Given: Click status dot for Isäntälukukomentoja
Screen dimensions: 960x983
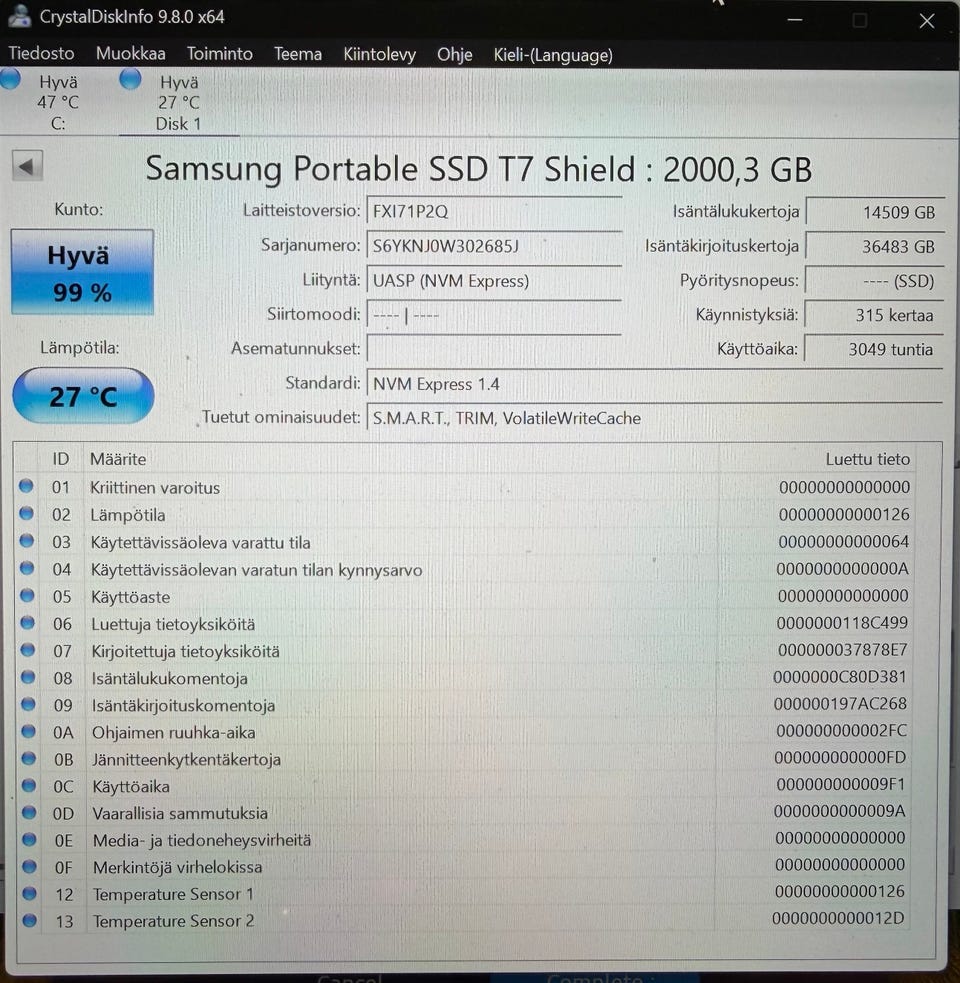Looking at the screenshot, I should [x=28, y=676].
